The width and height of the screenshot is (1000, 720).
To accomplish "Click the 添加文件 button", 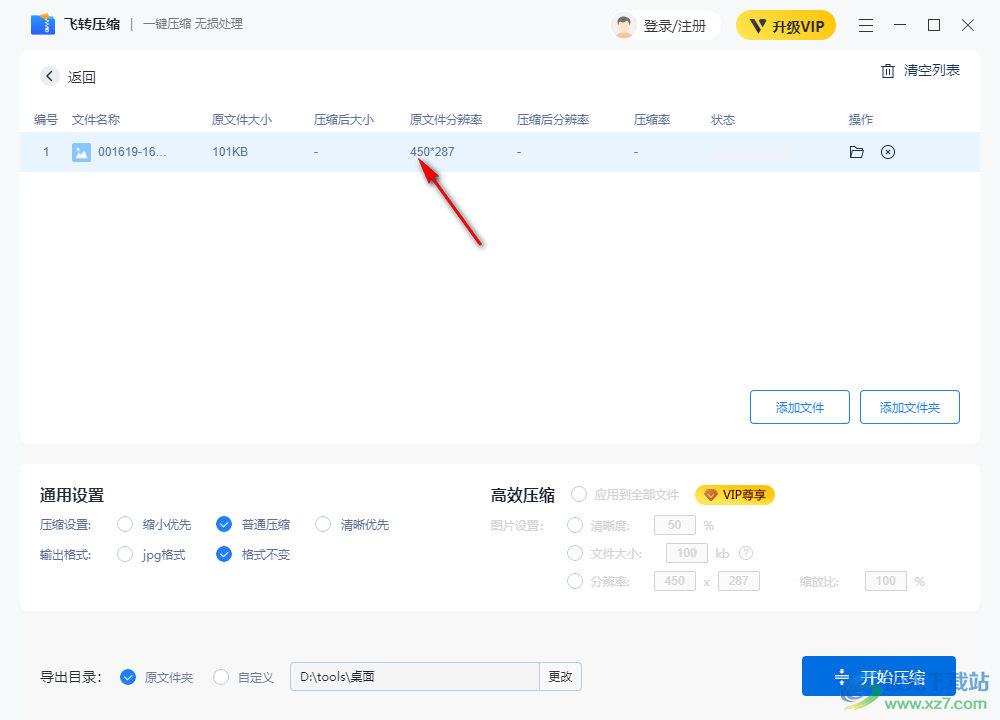I will pos(800,407).
